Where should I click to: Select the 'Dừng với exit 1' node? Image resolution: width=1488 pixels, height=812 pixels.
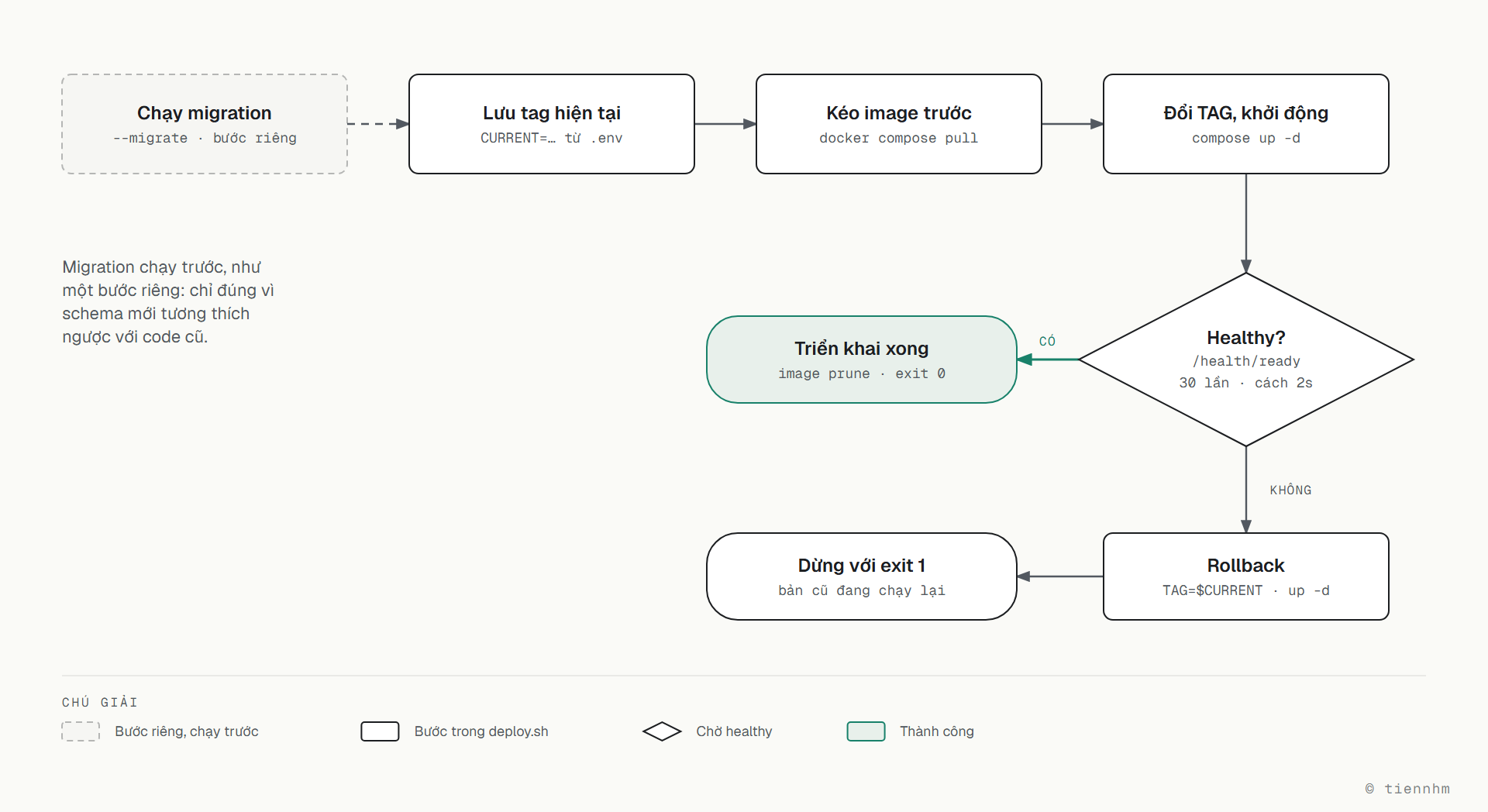tap(862, 576)
